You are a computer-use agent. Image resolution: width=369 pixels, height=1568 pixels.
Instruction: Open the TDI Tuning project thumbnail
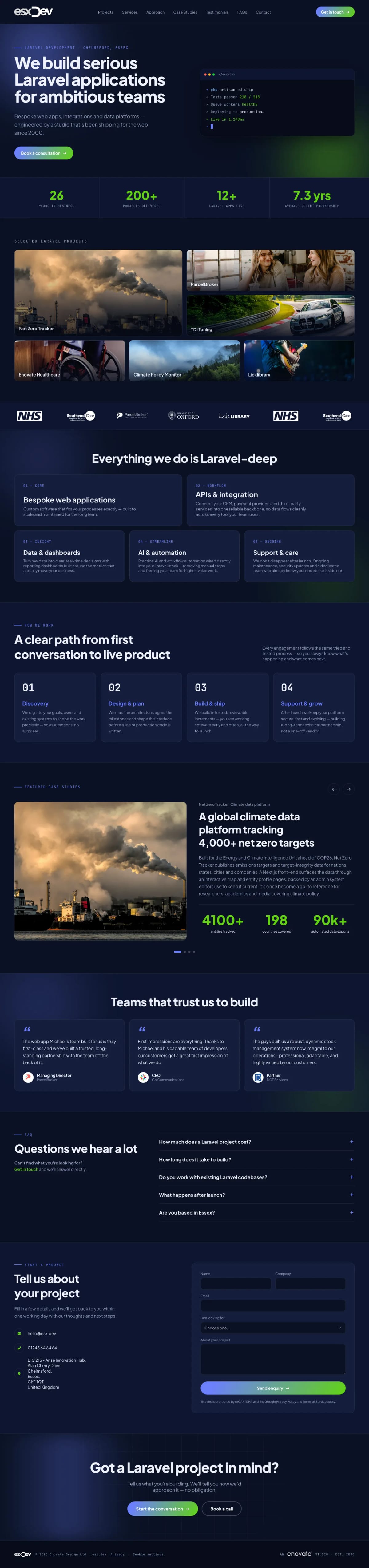pyautogui.click(x=271, y=315)
